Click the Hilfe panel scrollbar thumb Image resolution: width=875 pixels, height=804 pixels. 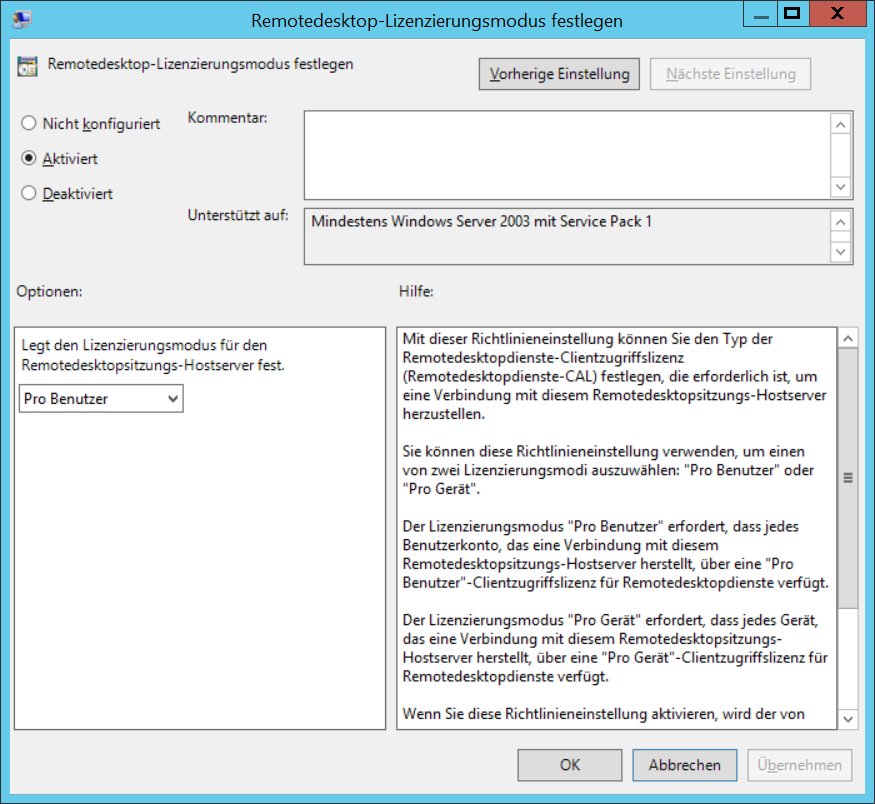click(x=848, y=478)
